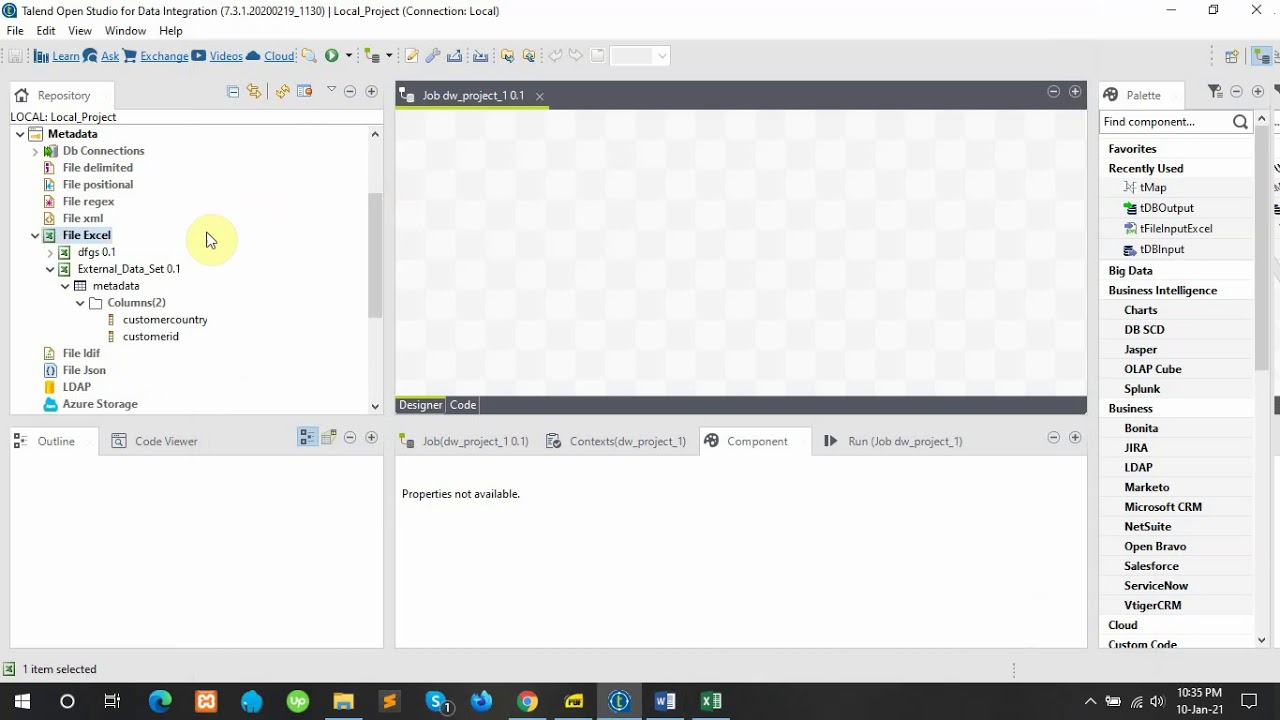Open the Edit menu

coord(46,31)
